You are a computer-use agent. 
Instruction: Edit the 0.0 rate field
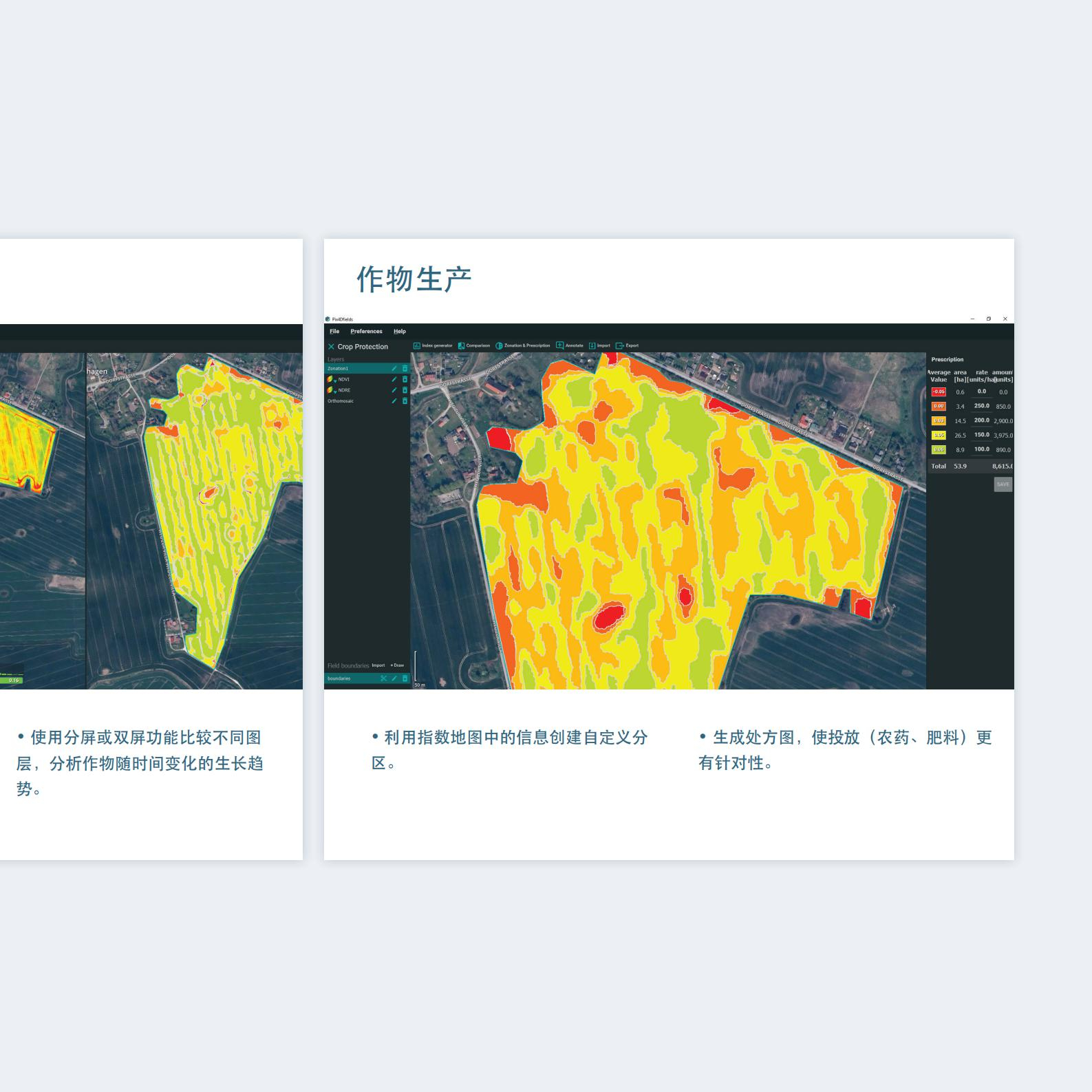[982, 392]
